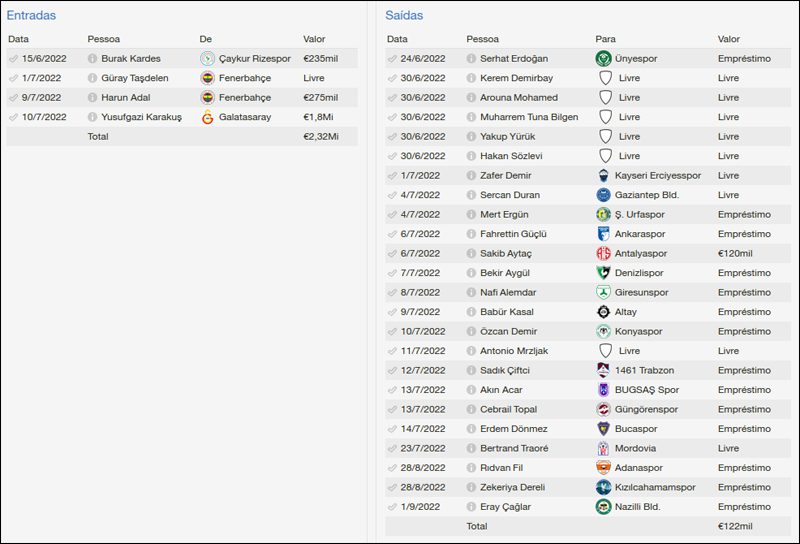Click the Entradas section heading
The width and height of the screenshot is (800, 544).
31,16
